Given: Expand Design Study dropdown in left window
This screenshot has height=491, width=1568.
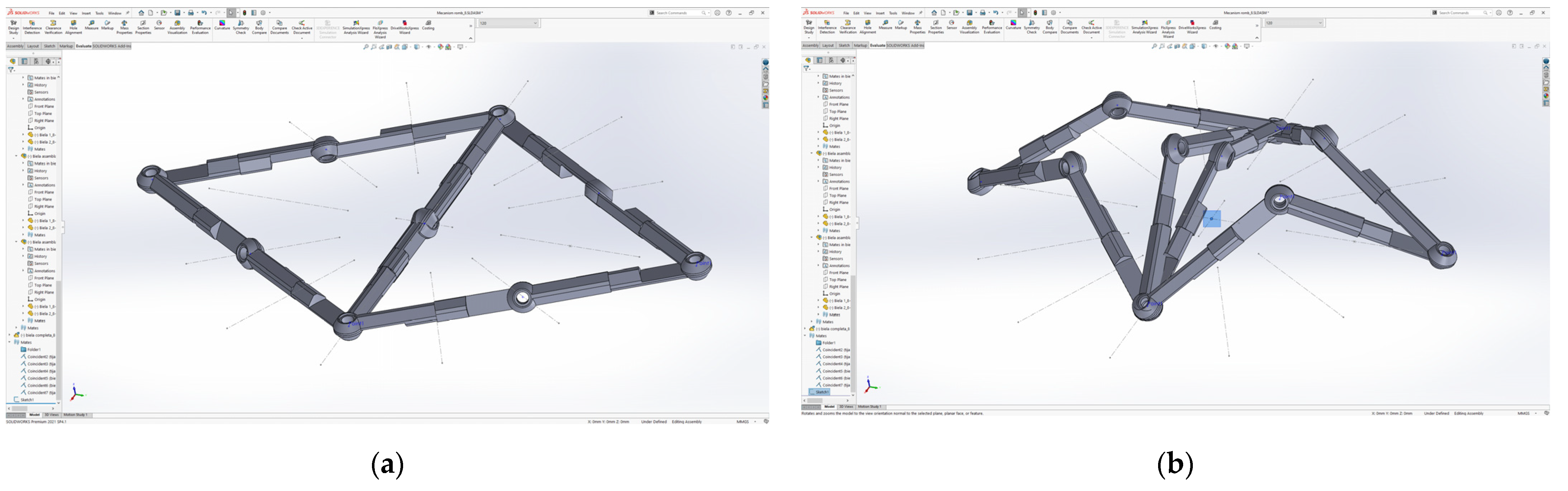Looking at the screenshot, I should pos(13,38).
